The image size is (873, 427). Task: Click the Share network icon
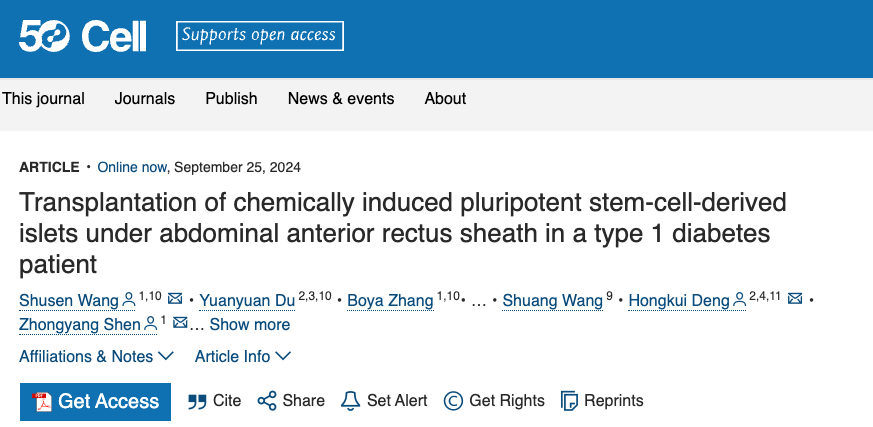(x=267, y=401)
